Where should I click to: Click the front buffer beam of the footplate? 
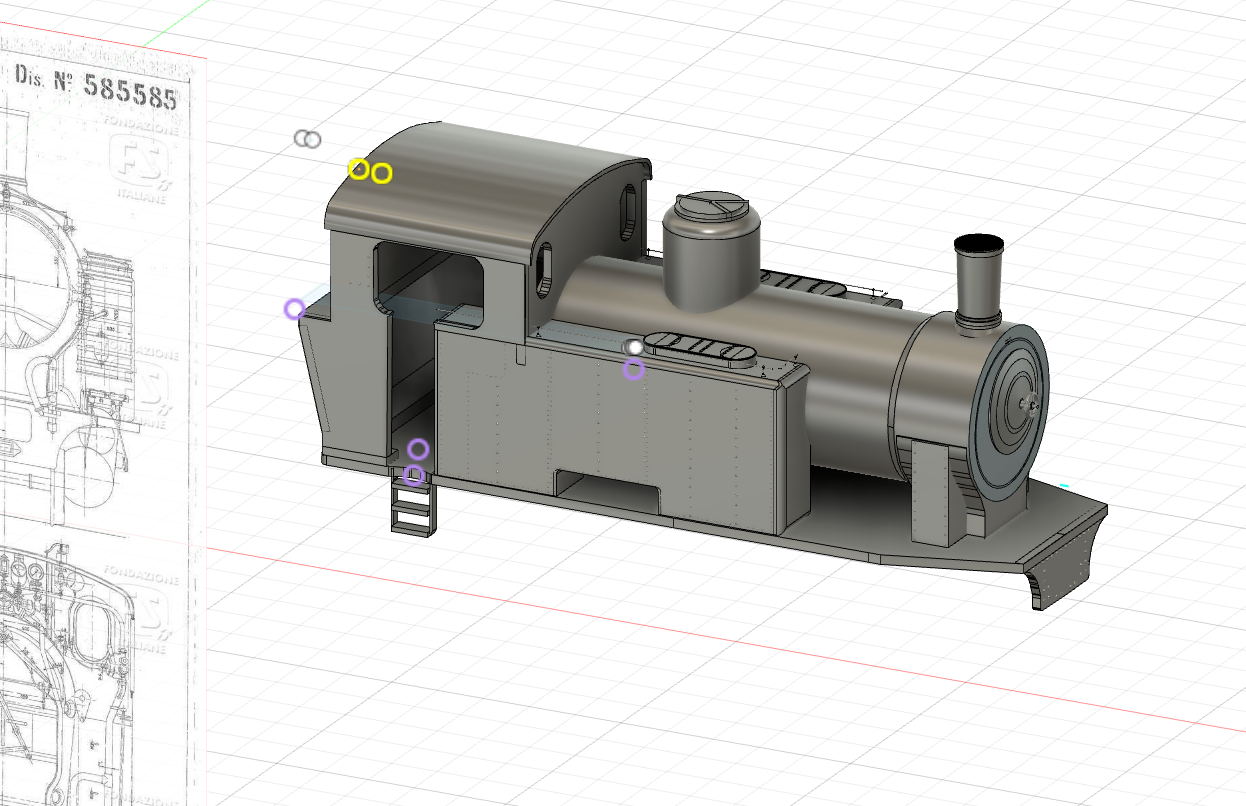point(1068,558)
